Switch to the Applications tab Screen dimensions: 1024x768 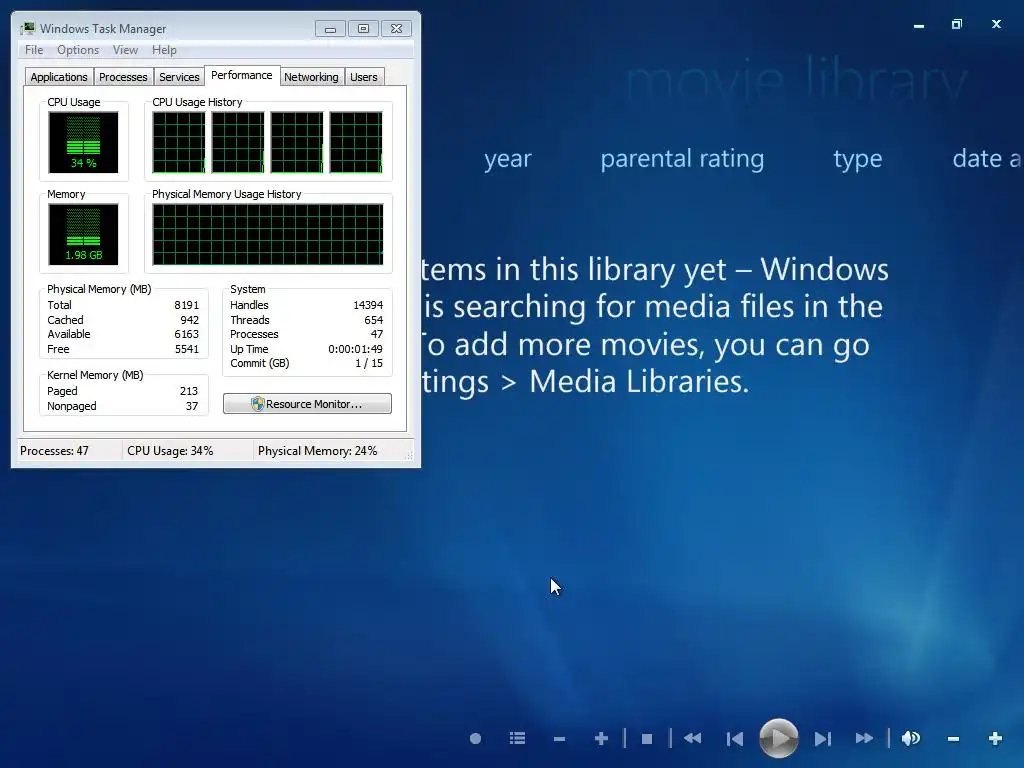pyautogui.click(x=59, y=77)
